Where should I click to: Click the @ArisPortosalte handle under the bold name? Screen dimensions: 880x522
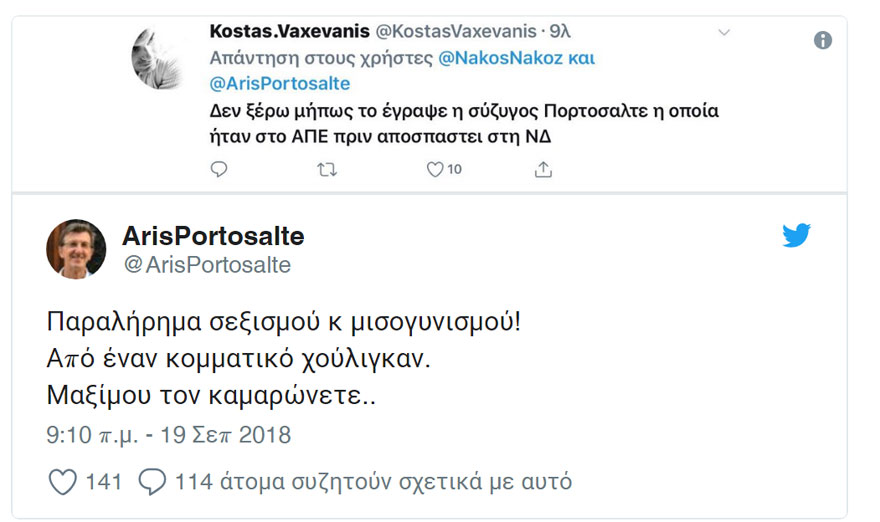(x=206, y=265)
